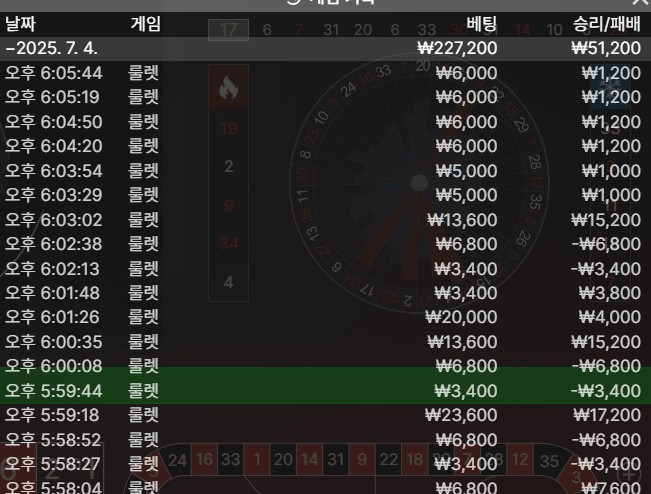Click the 승리/패배 column header
Viewport: 651px width, 494px height.
(x=606, y=24)
